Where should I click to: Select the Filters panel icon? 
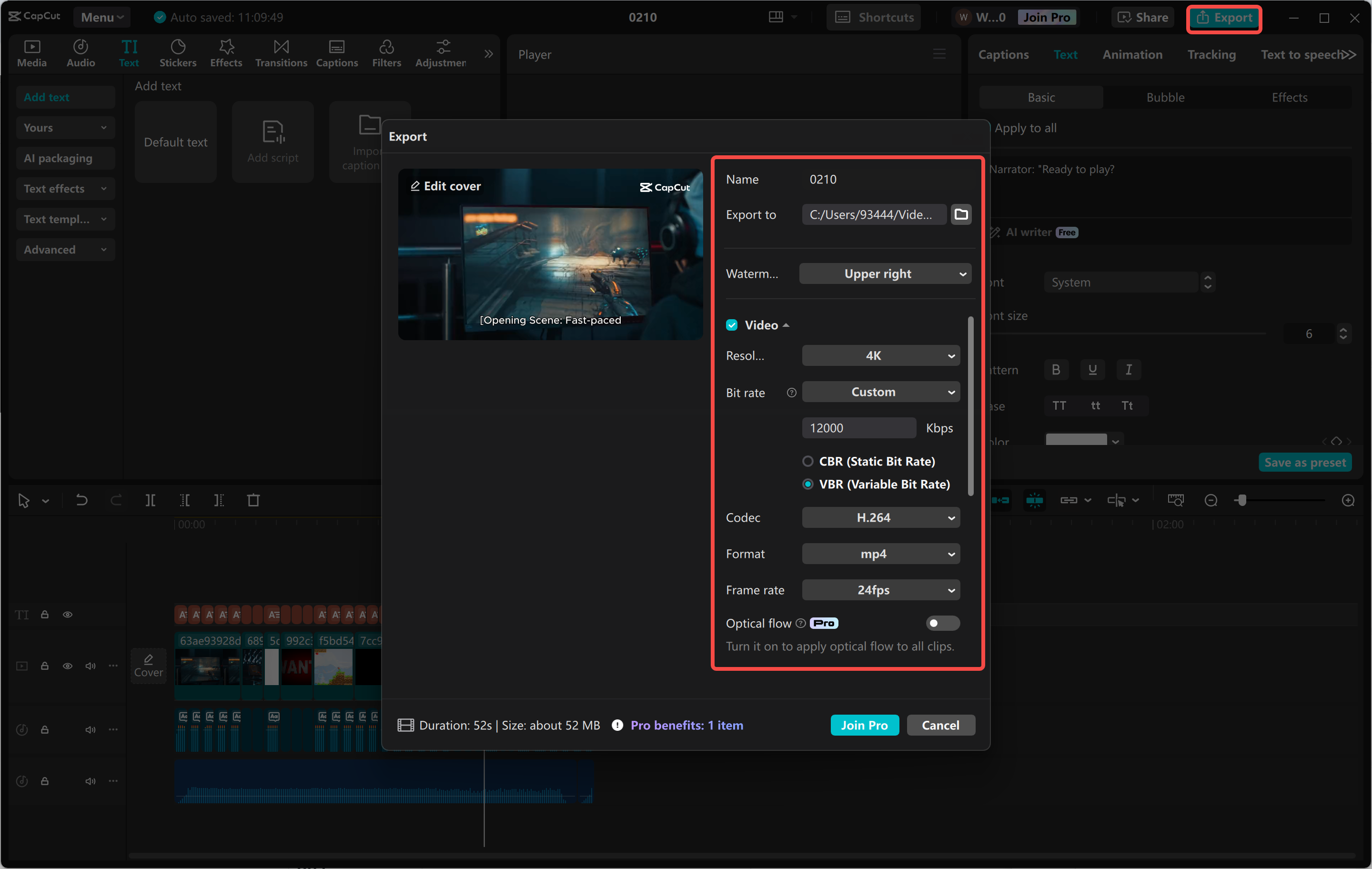tap(387, 53)
